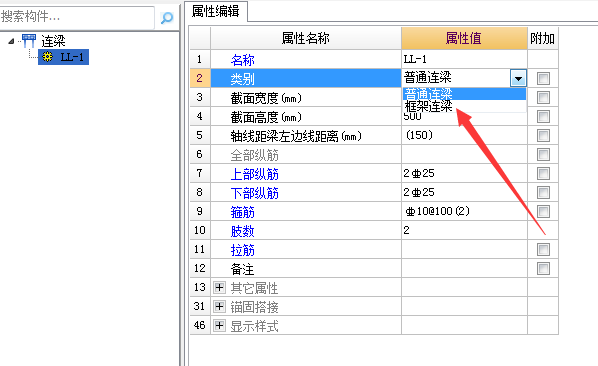This screenshot has width=598, height=366.
Task: Click the 属性值 column header
Action: click(464, 38)
